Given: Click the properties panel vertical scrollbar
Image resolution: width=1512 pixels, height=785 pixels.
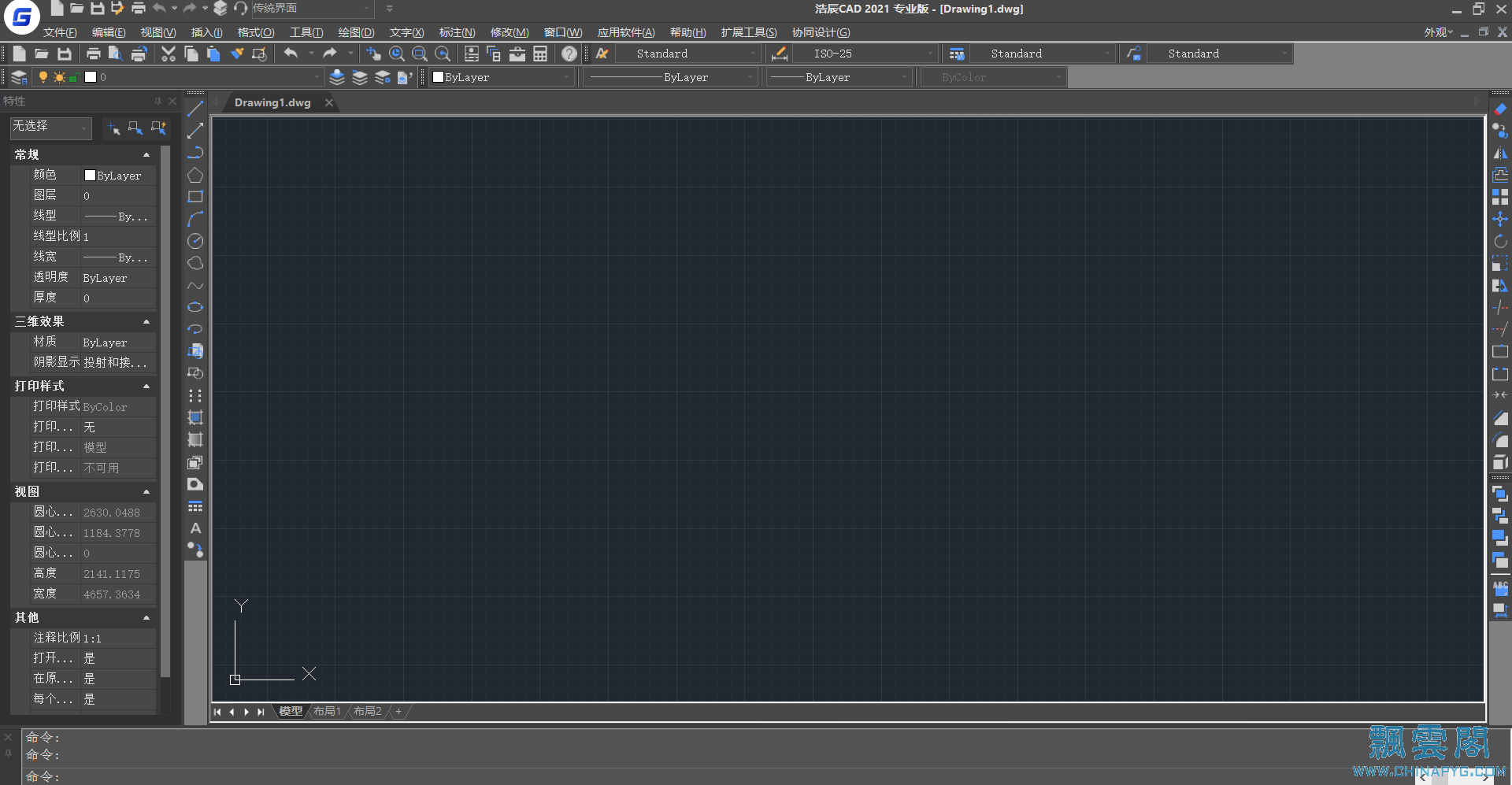Looking at the screenshot, I should coord(165,411).
